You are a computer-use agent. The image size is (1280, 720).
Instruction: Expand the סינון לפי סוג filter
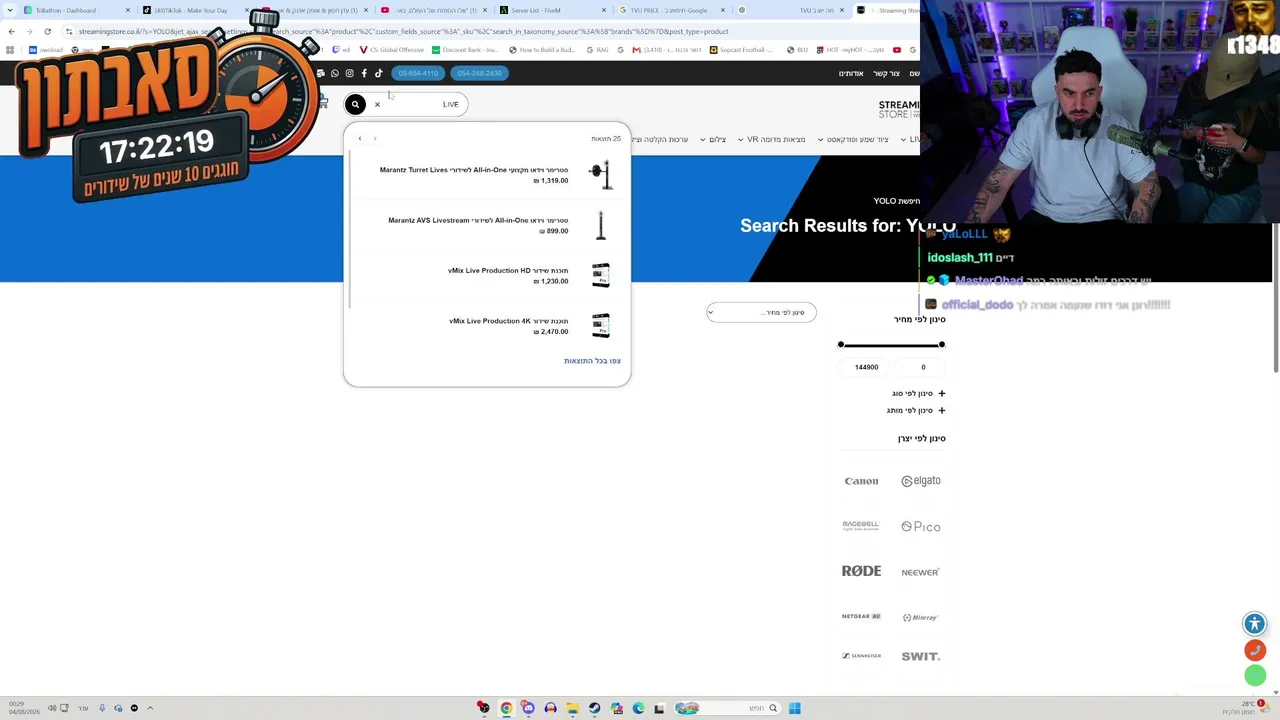pyautogui.click(x=918, y=394)
